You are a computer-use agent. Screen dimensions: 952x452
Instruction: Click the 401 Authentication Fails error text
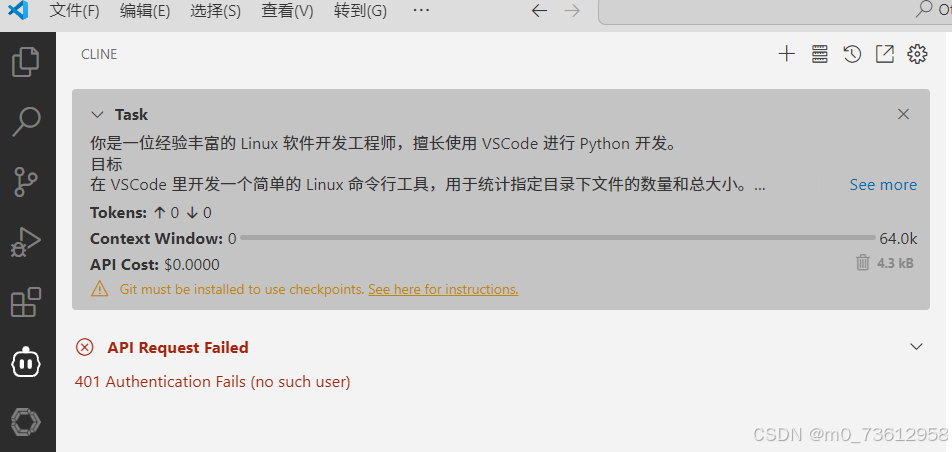[212, 382]
